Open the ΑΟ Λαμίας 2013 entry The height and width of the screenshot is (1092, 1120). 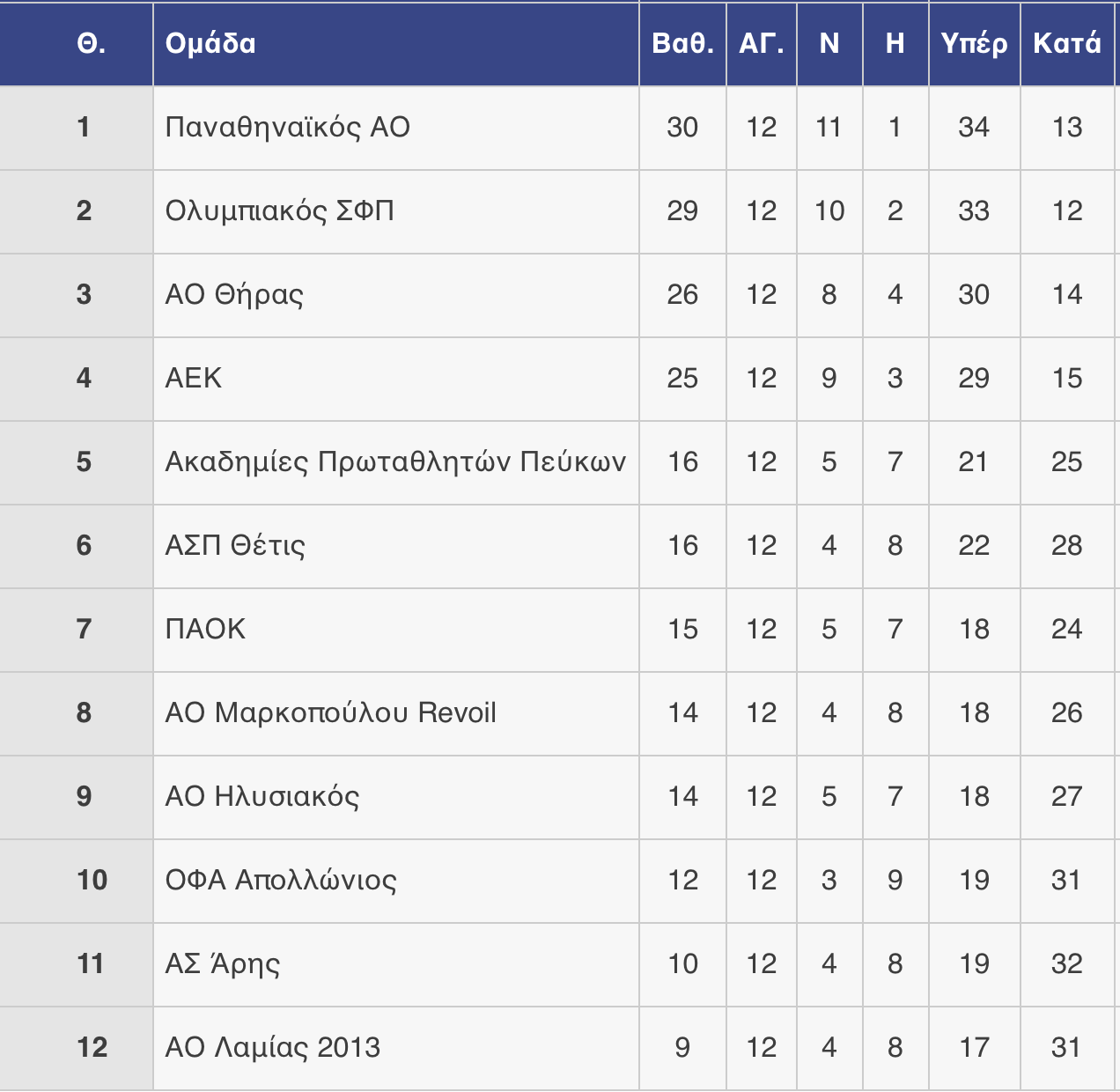click(x=273, y=1048)
